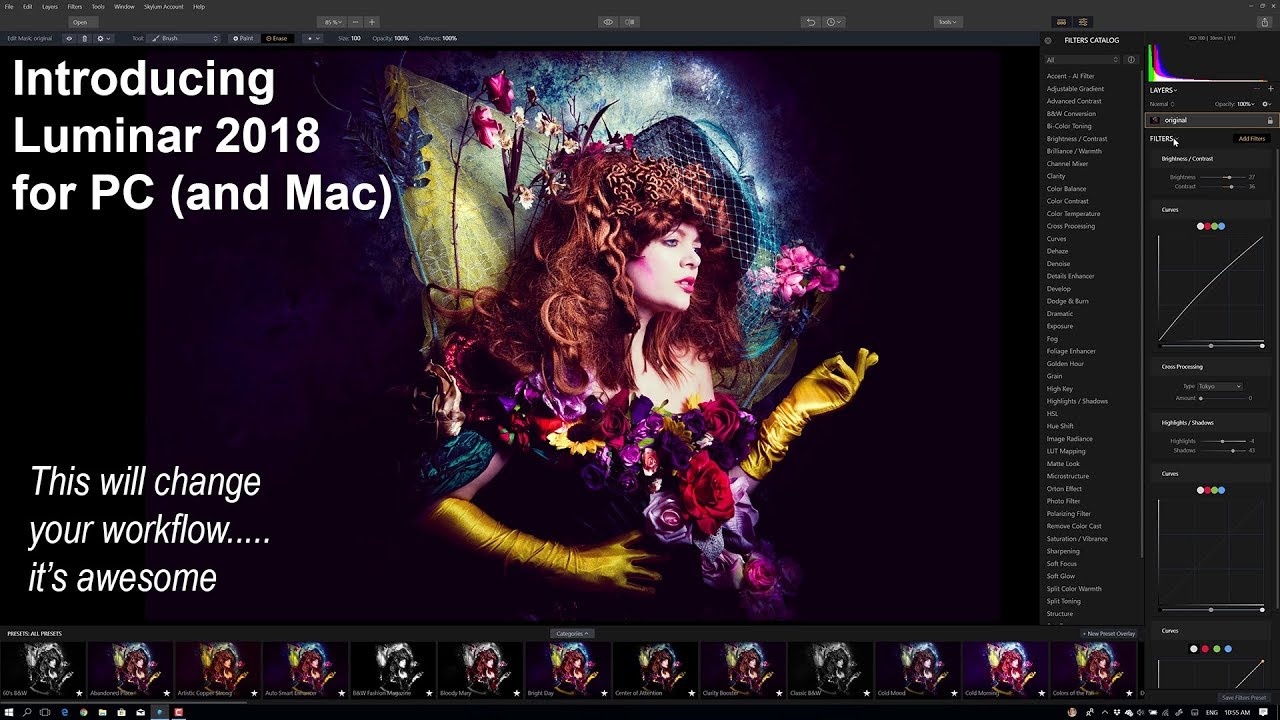Choose the Golden Hour filter
The image size is (1280, 720).
1065,364
